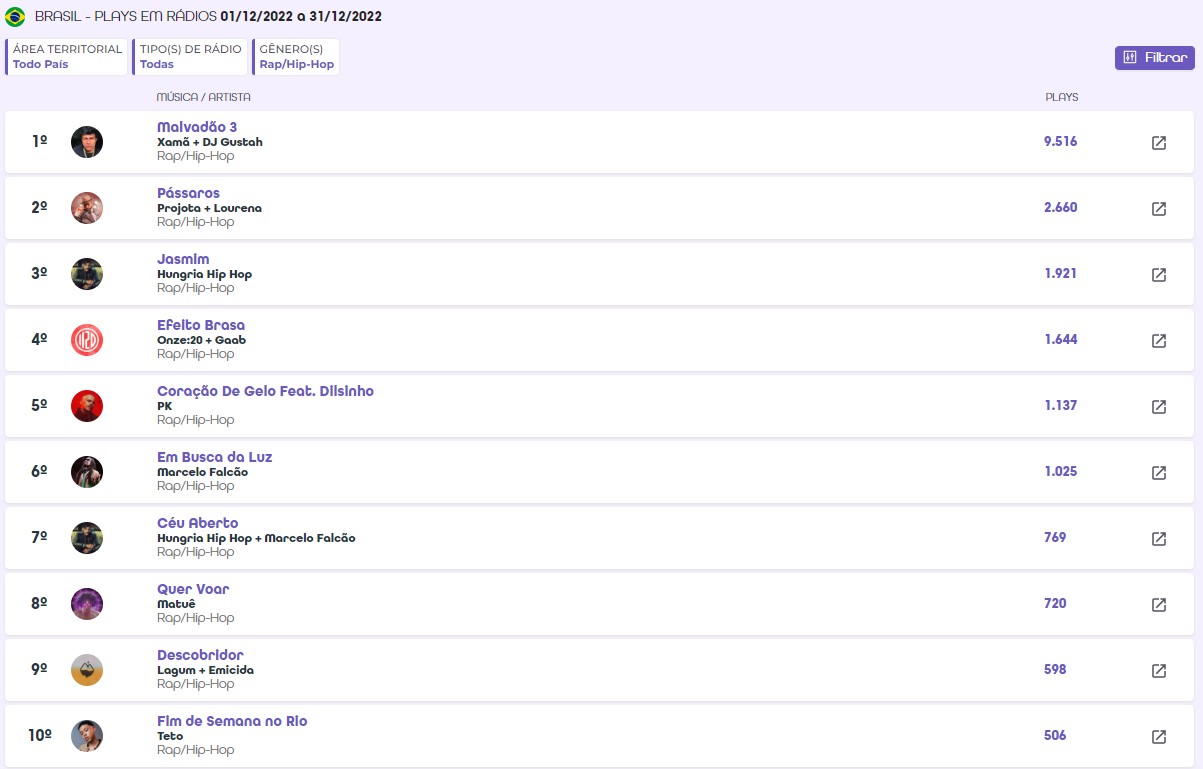The width and height of the screenshot is (1203, 769).
Task: Click the plays count 2.660
Action: point(1060,208)
